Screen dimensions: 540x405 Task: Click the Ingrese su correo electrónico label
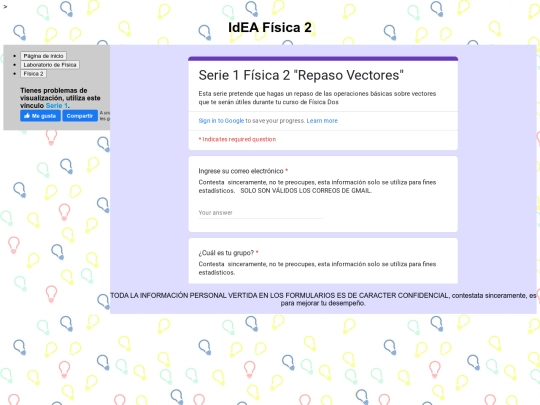[x=241, y=171]
